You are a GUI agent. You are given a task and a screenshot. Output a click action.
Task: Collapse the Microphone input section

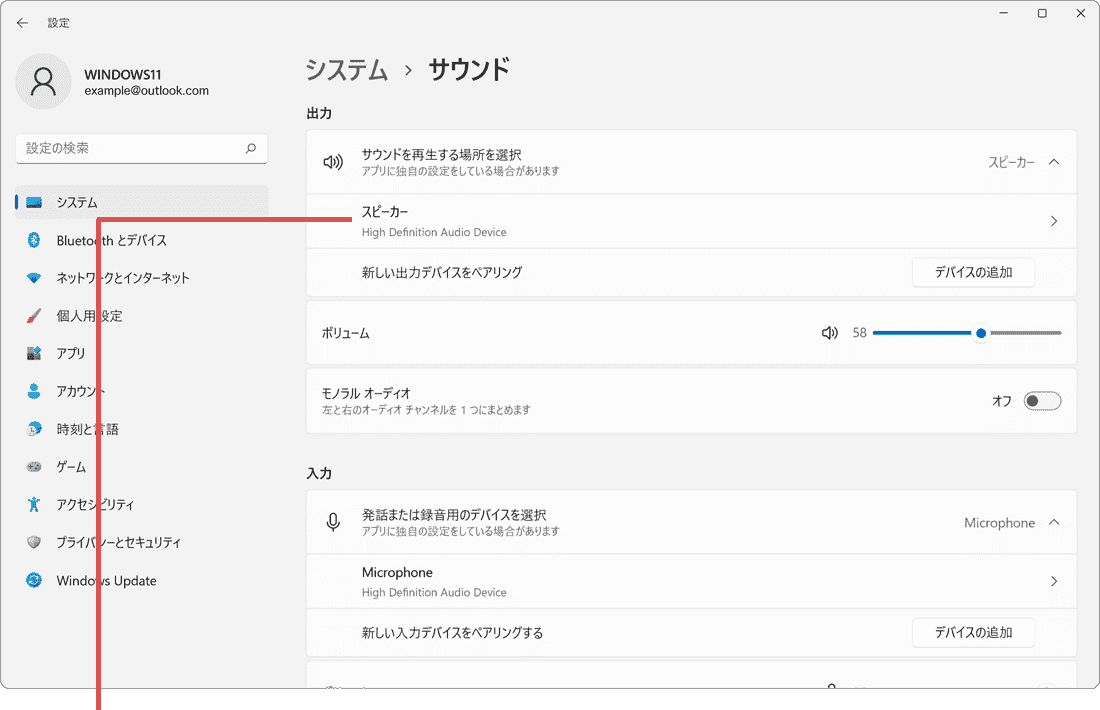(1054, 522)
